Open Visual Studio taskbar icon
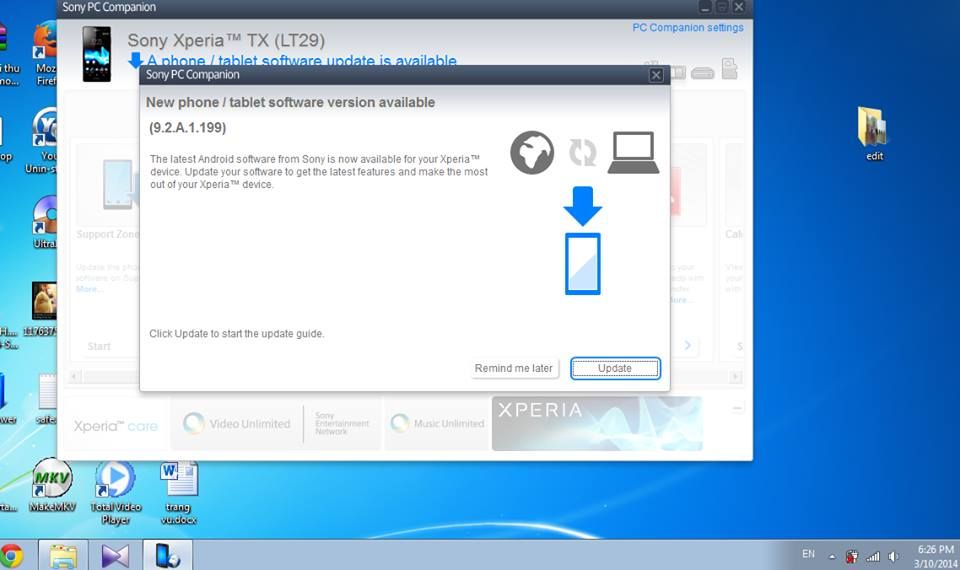 point(115,556)
